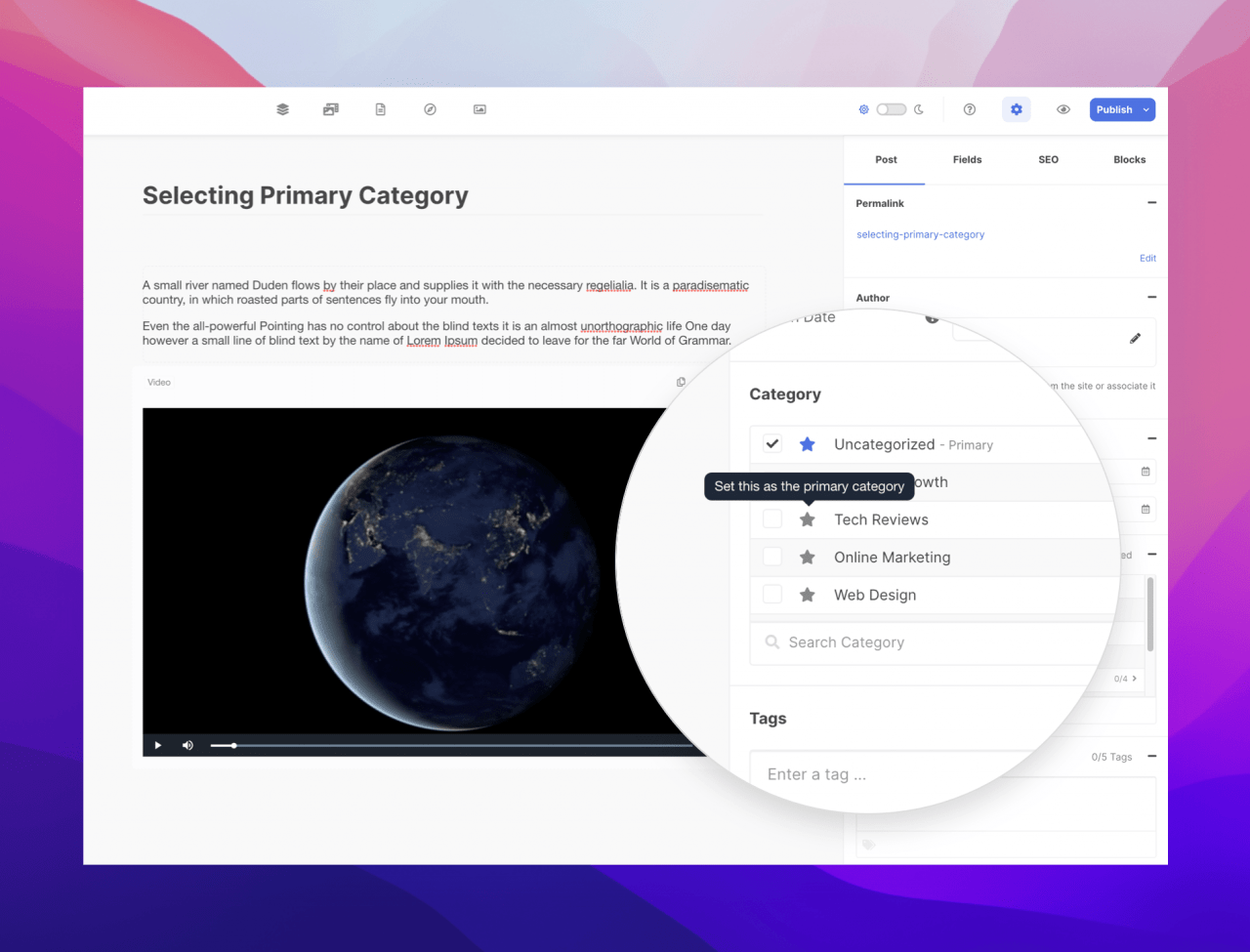Open help question mark icon
Screen dimensions: 1250x952
coord(970,109)
